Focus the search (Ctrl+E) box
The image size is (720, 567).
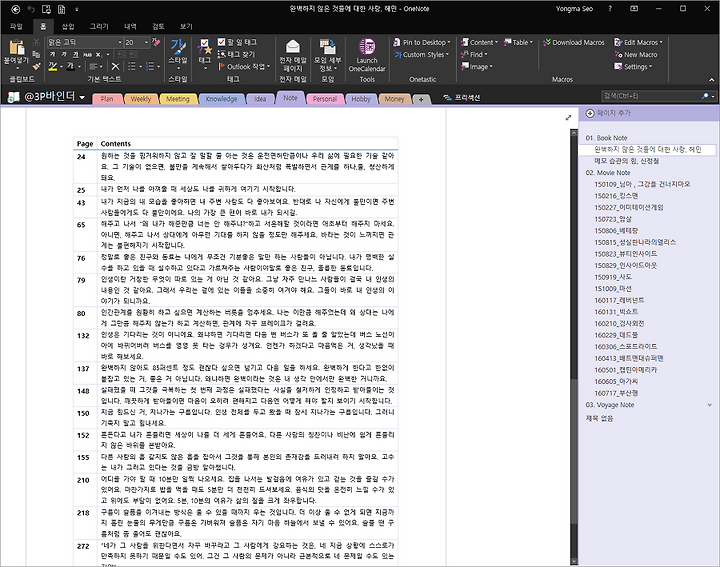click(651, 96)
